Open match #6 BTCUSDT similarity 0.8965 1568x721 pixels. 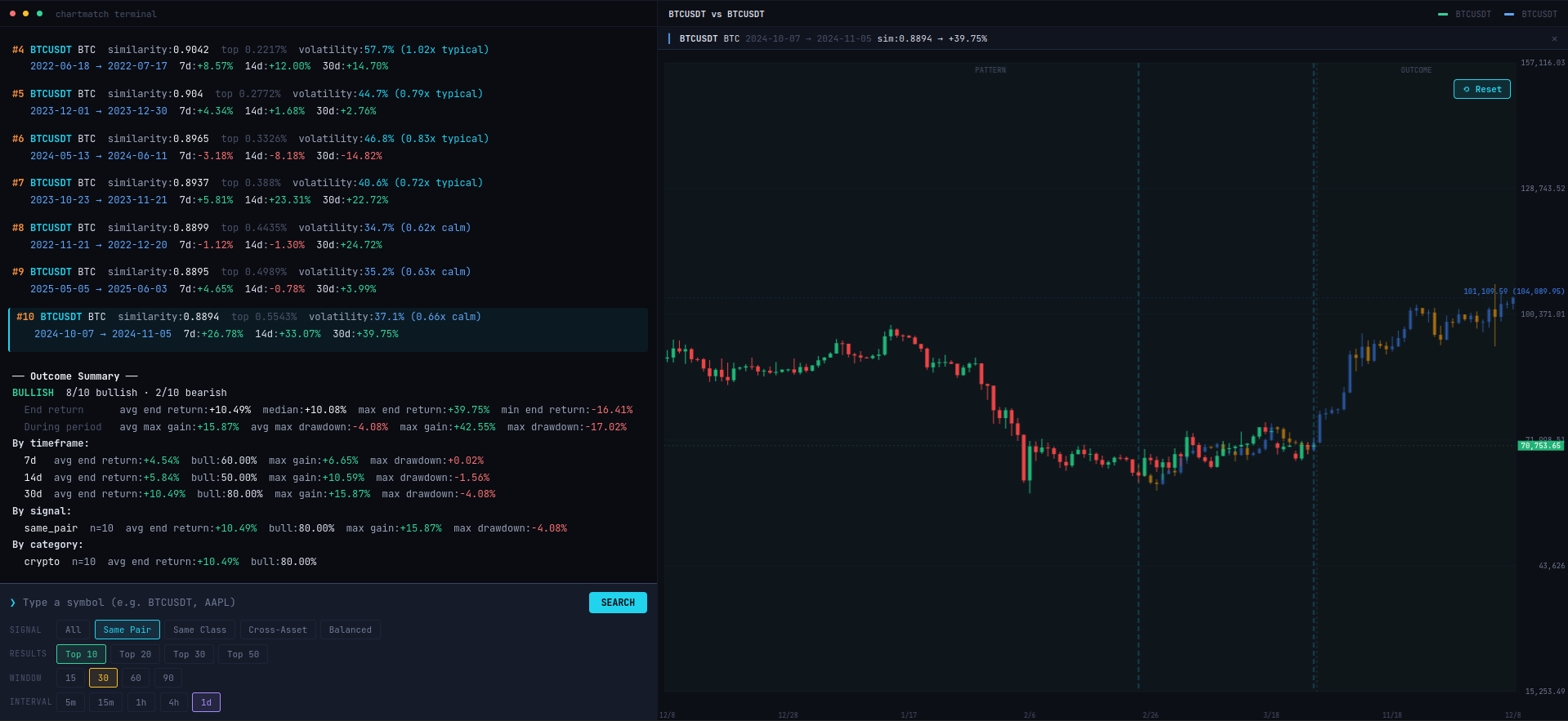tap(328, 147)
